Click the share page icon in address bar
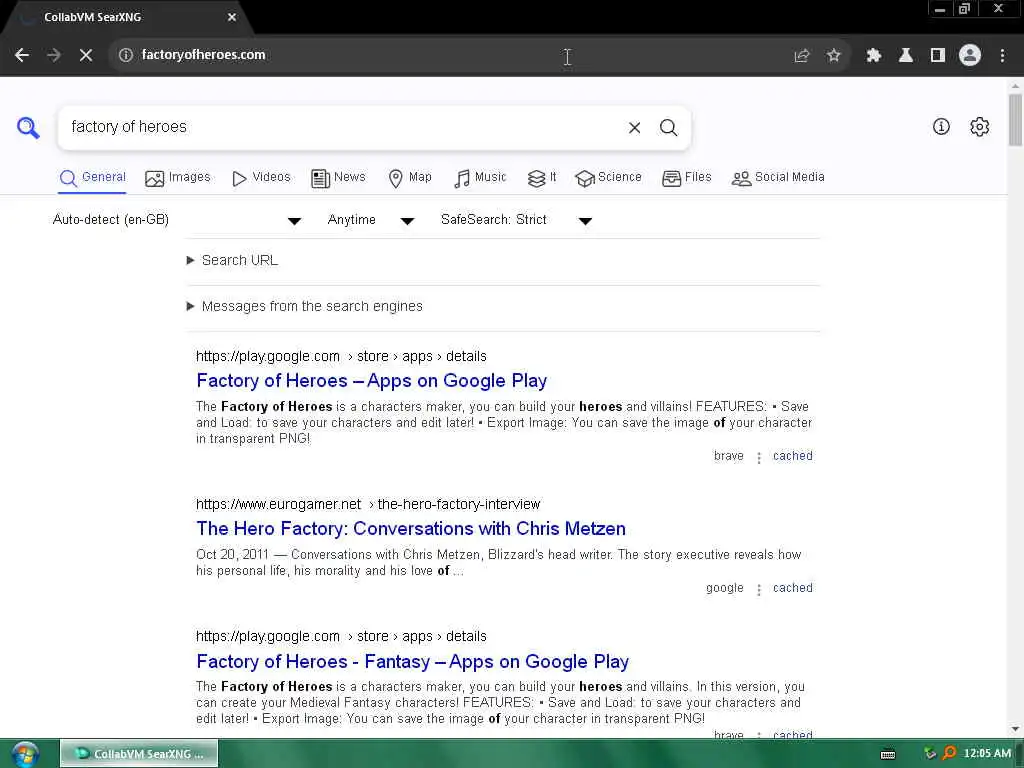 pos(801,56)
